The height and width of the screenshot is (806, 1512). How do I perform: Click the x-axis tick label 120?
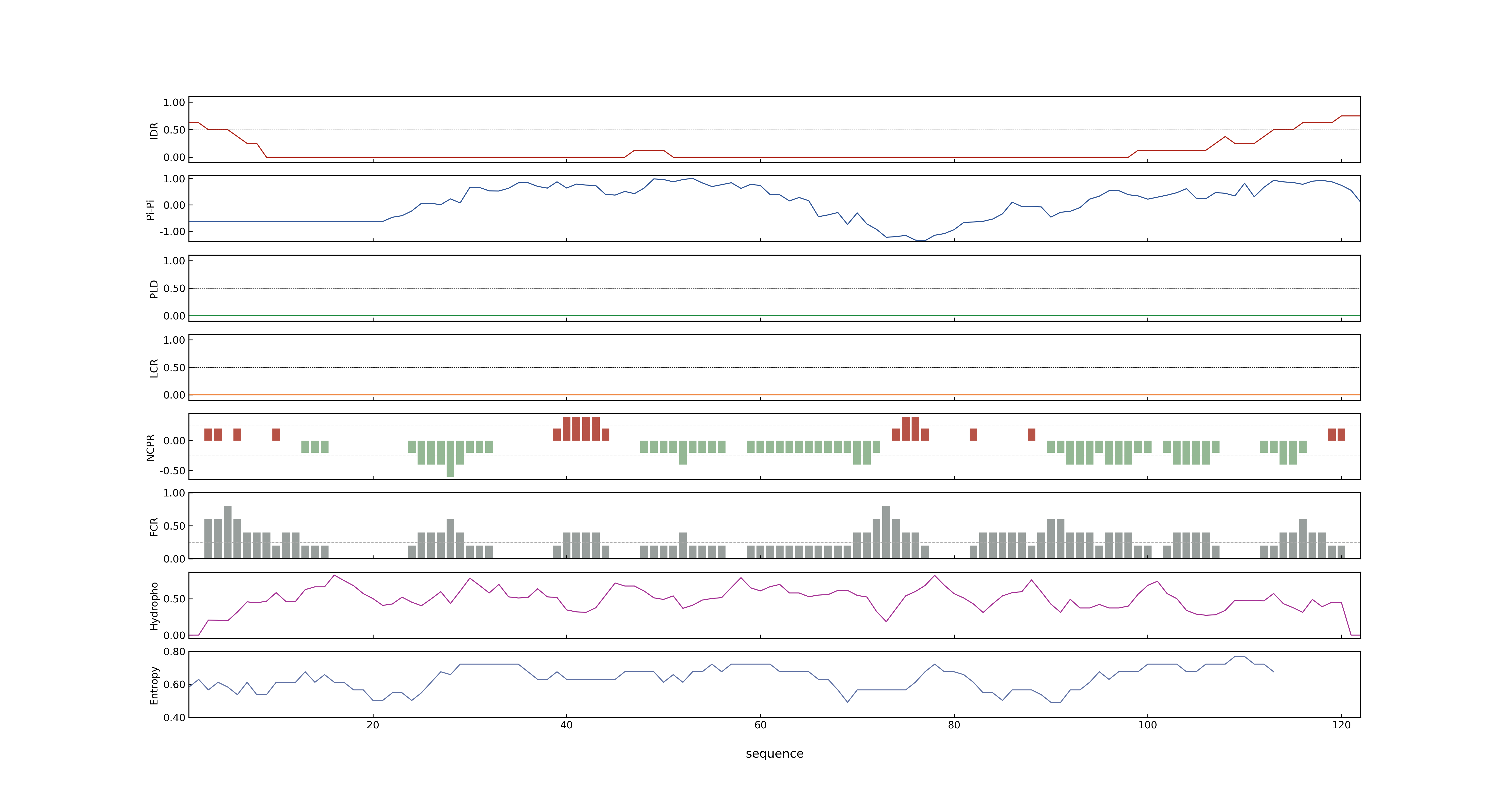point(1341,725)
